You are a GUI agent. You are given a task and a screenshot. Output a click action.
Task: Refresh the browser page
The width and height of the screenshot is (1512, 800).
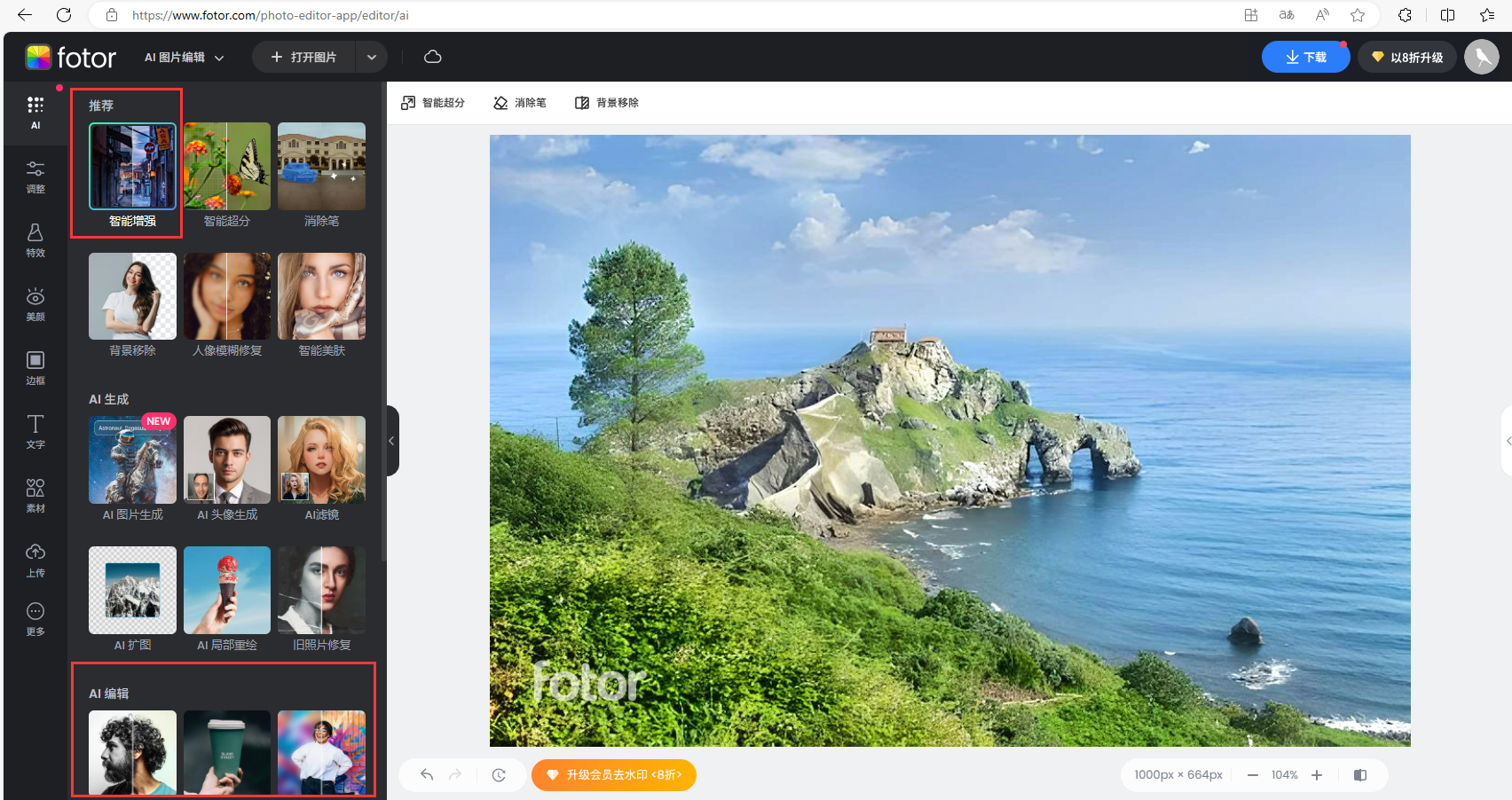tap(64, 15)
